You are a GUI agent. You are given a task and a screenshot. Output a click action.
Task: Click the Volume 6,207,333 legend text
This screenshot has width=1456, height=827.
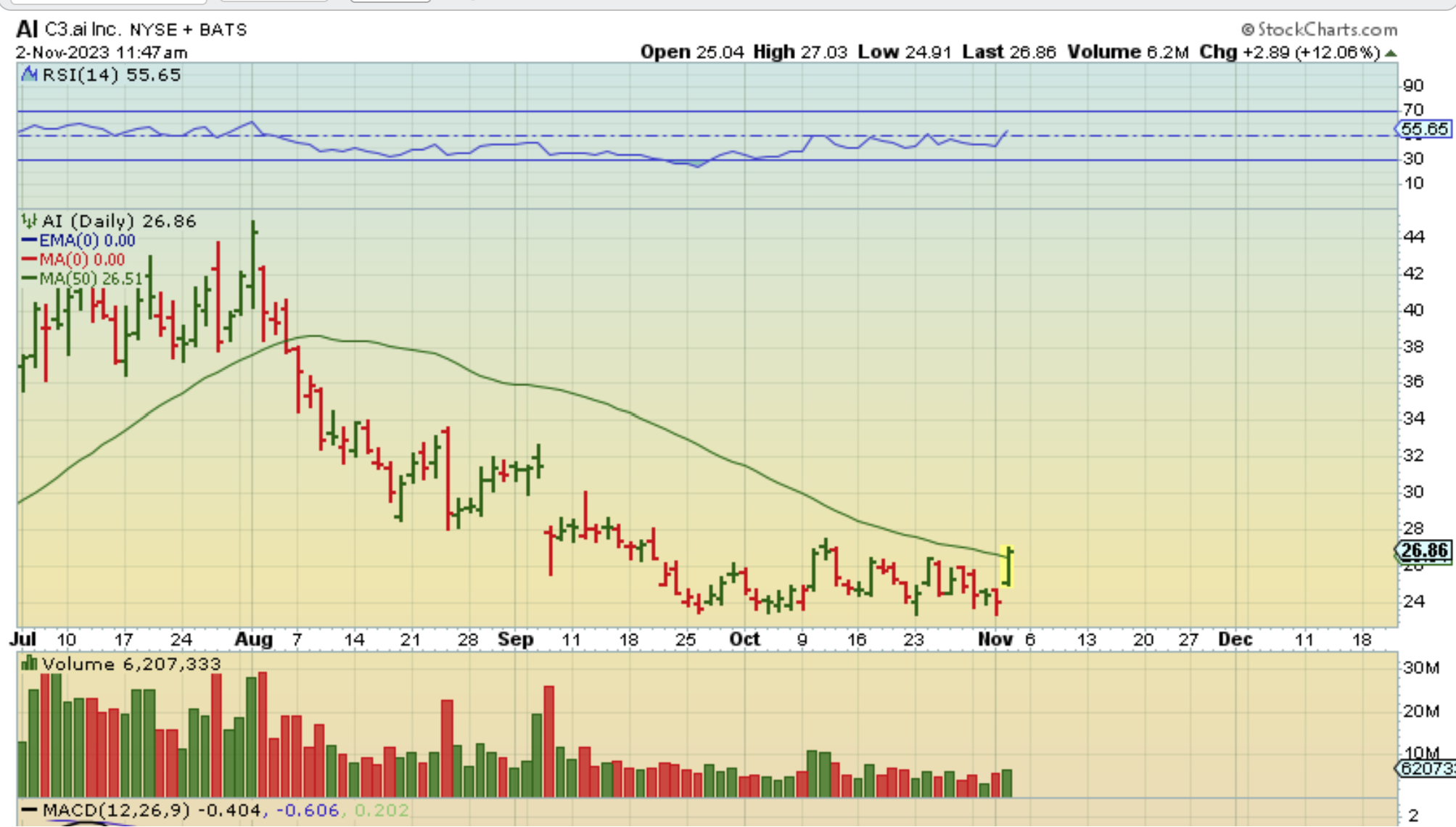(x=131, y=664)
